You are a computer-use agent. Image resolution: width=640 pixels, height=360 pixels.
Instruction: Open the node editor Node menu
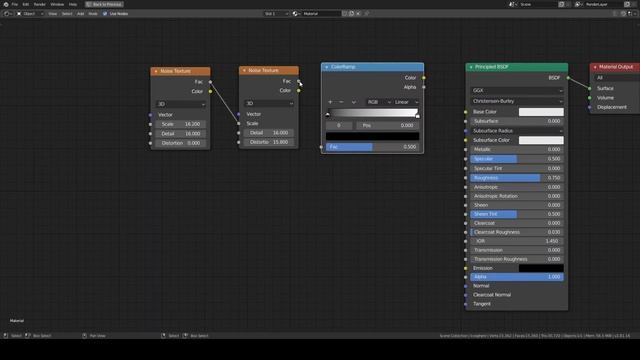pyautogui.click(x=93, y=13)
